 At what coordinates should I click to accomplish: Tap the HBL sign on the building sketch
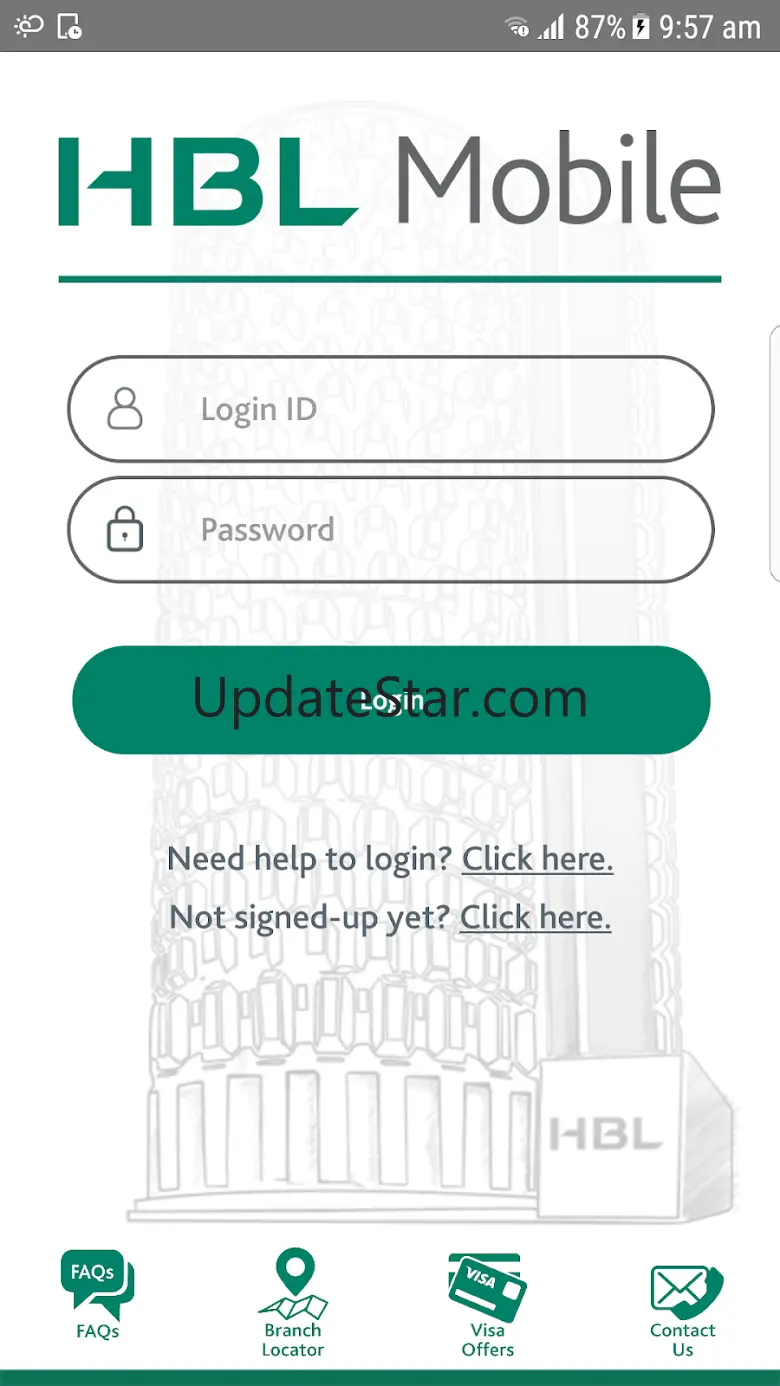[x=606, y=1135]
